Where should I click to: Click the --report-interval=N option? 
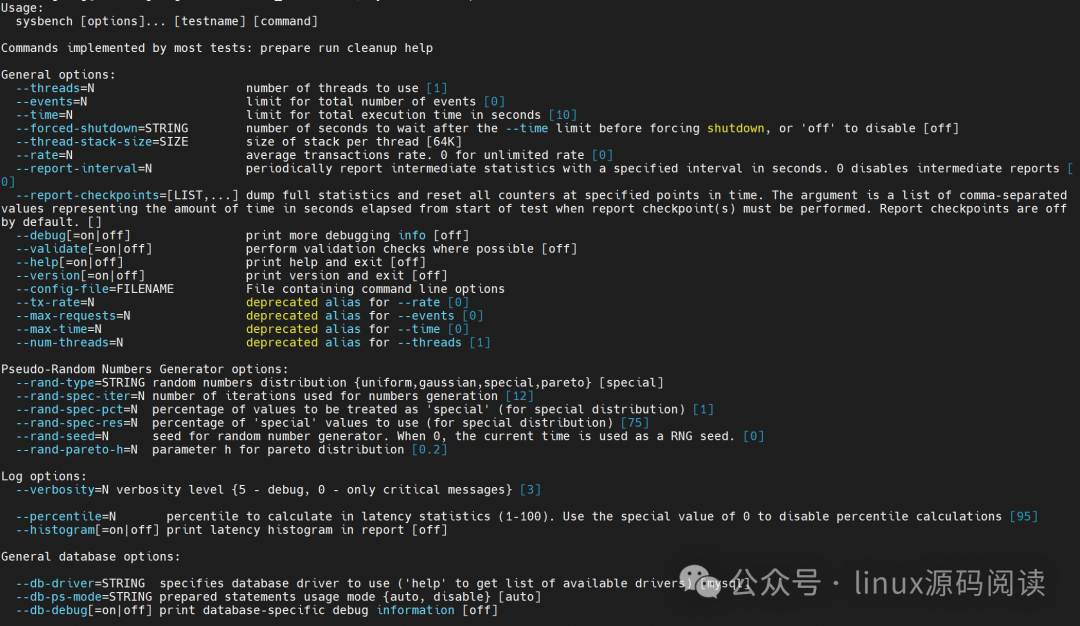coord(84,169)
